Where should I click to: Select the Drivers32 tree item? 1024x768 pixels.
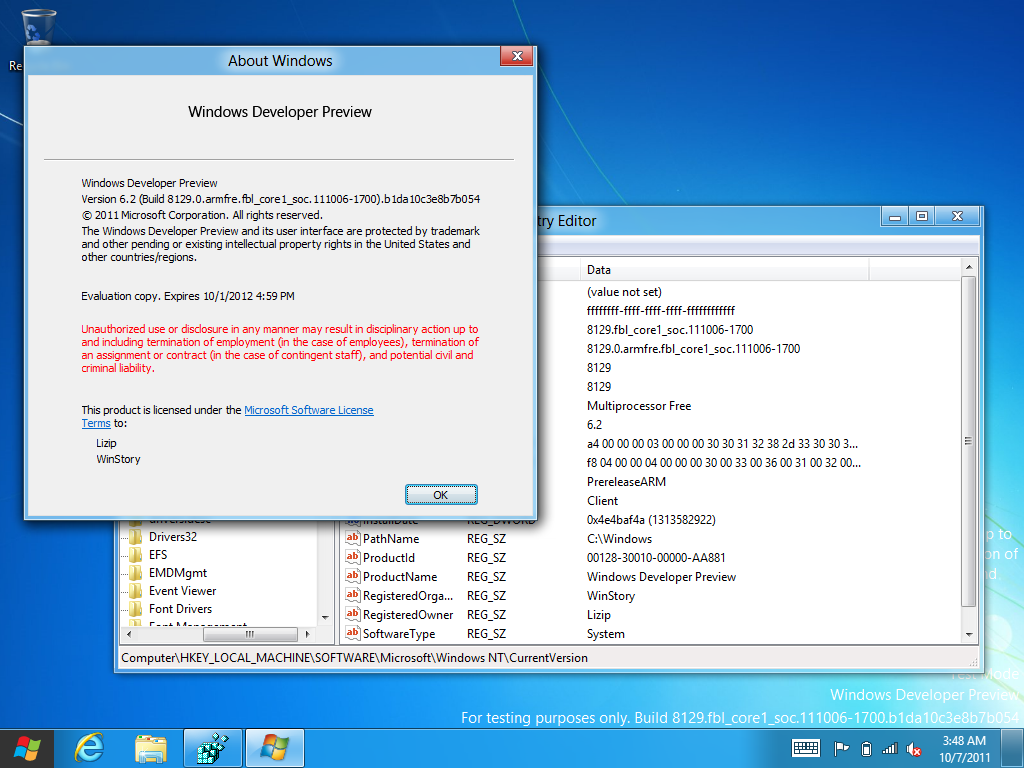tap(172, 537)
